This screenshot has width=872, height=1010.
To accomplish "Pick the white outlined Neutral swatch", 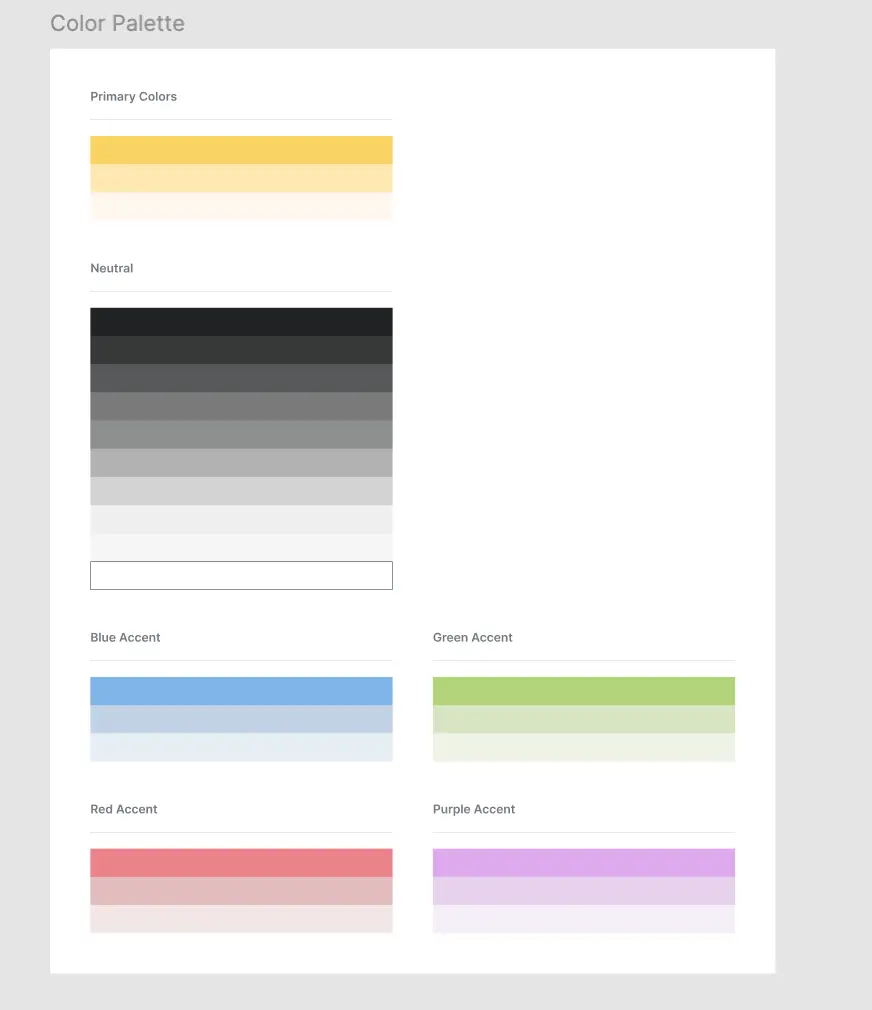I will tap(241, 575).
